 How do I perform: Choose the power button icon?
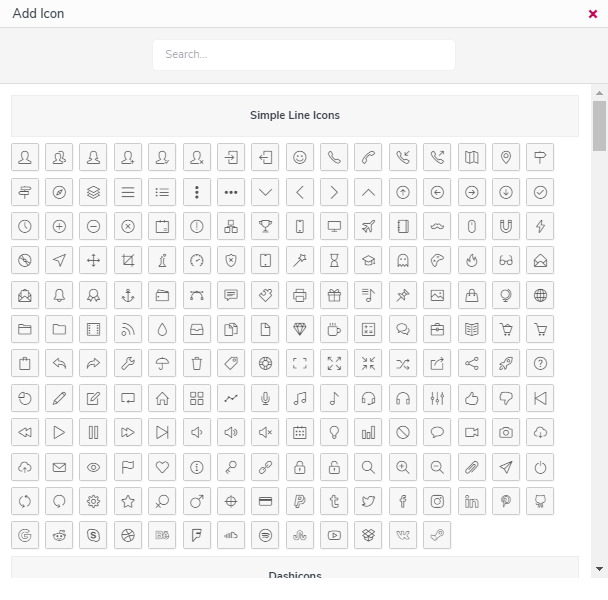coord(540,467)
